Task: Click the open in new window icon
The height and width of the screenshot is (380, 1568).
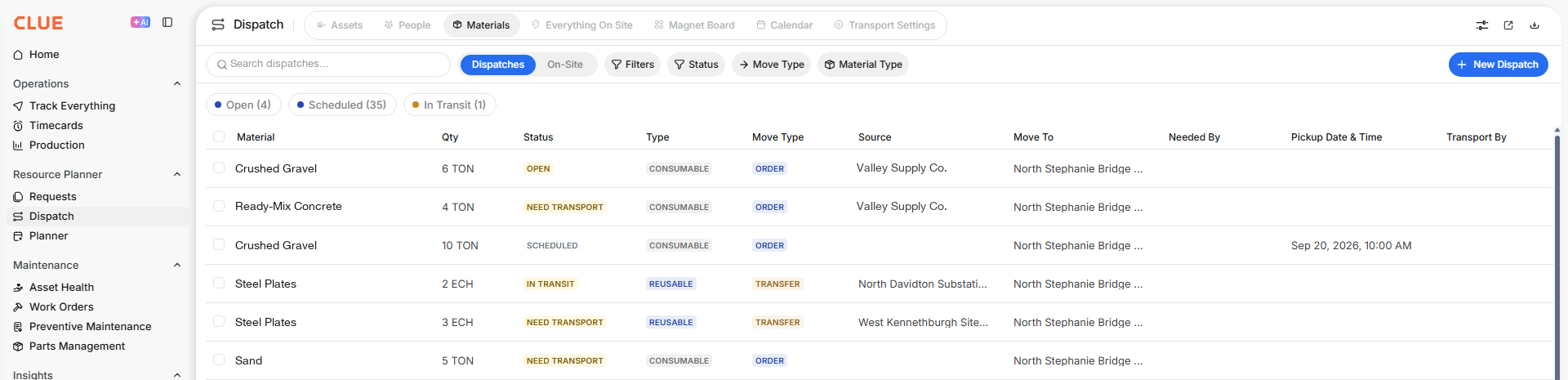Action: (1508, 25)
